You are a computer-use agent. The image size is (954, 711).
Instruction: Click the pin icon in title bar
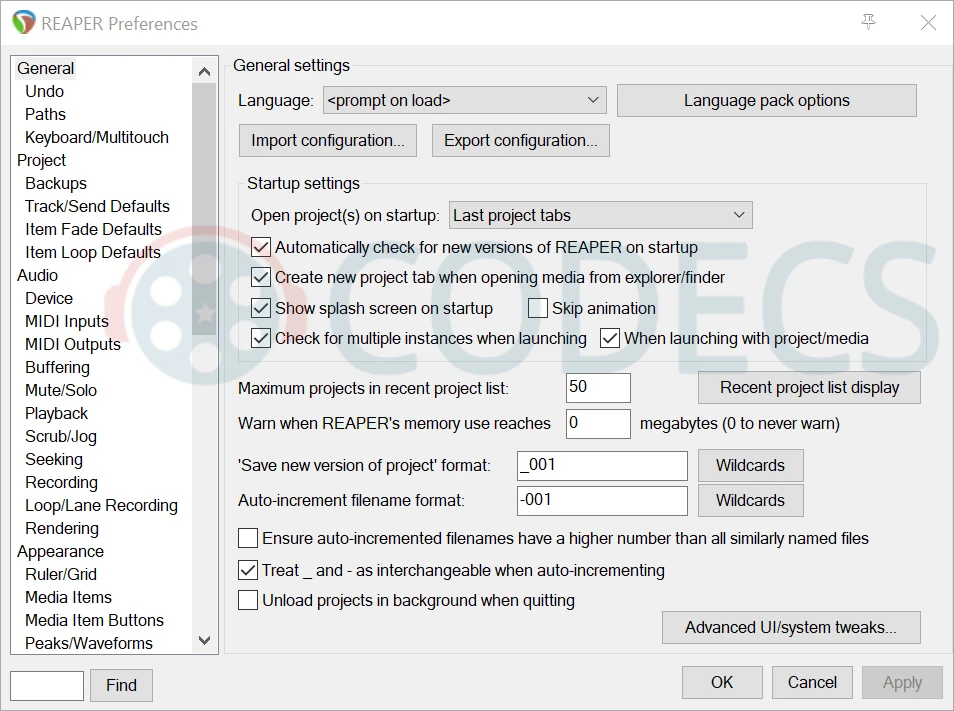(x=868, y=22)
